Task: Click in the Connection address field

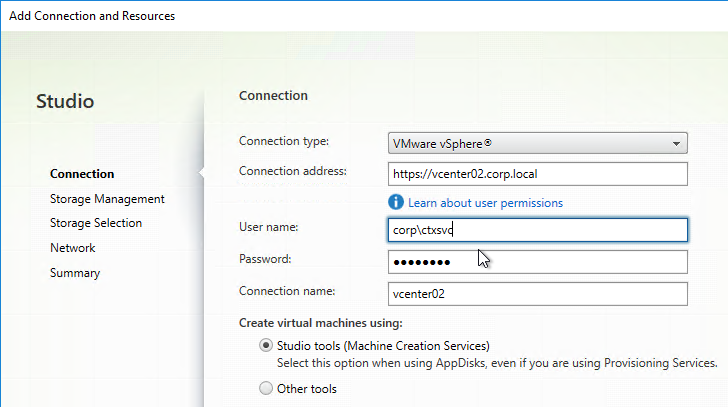Action: tap(538, 174)
